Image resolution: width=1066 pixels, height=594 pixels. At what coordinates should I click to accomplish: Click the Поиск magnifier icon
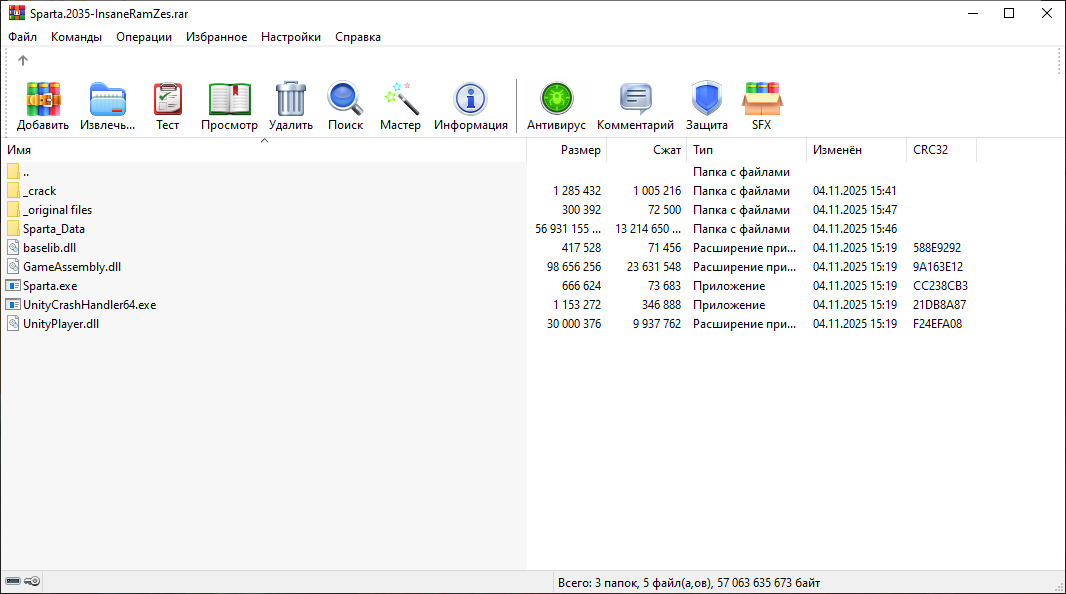coord(345,100)
